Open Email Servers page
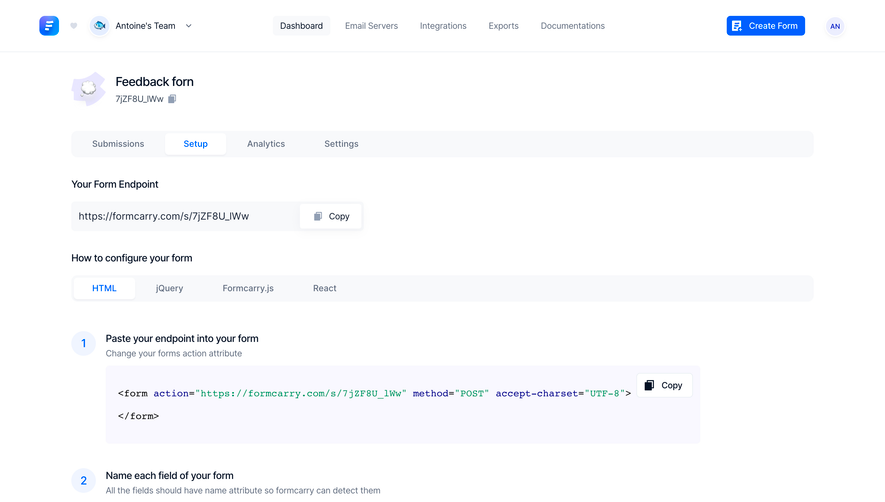Screen dimensions: 885x502 [x=371, y=26]
